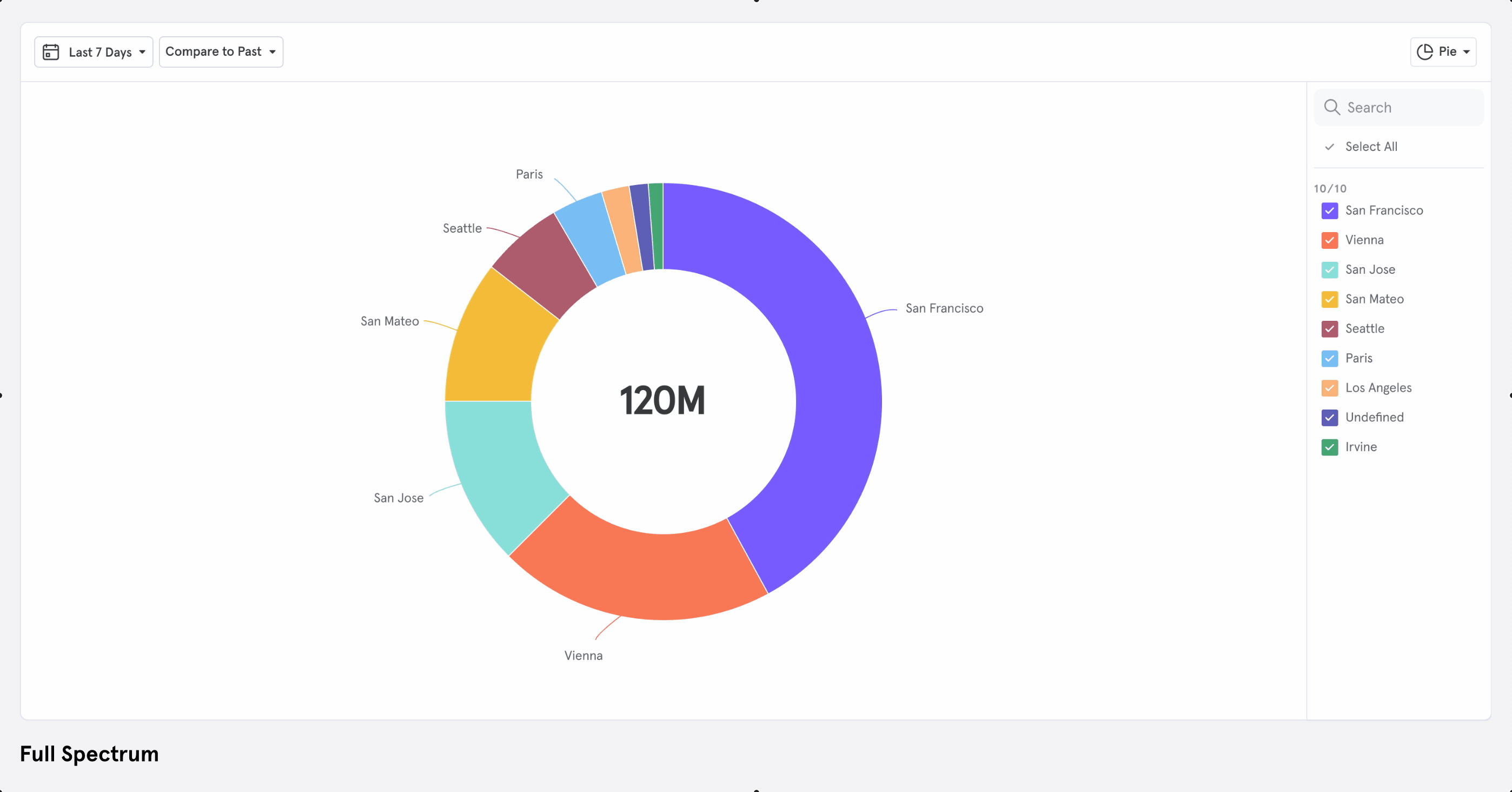Uncheck San Francisco checkbox
Image resolution: width=1512 pixels, height=792 pixels.
pos(1329,211)
